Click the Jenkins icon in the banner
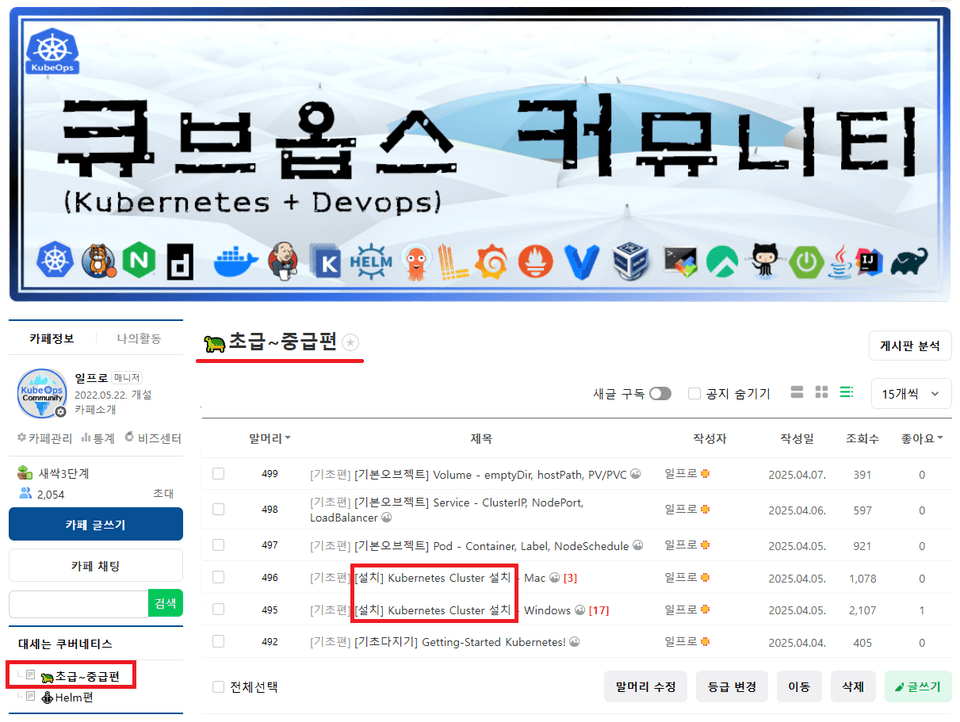This screenshot has height=722, width=960. coord(283,261)
